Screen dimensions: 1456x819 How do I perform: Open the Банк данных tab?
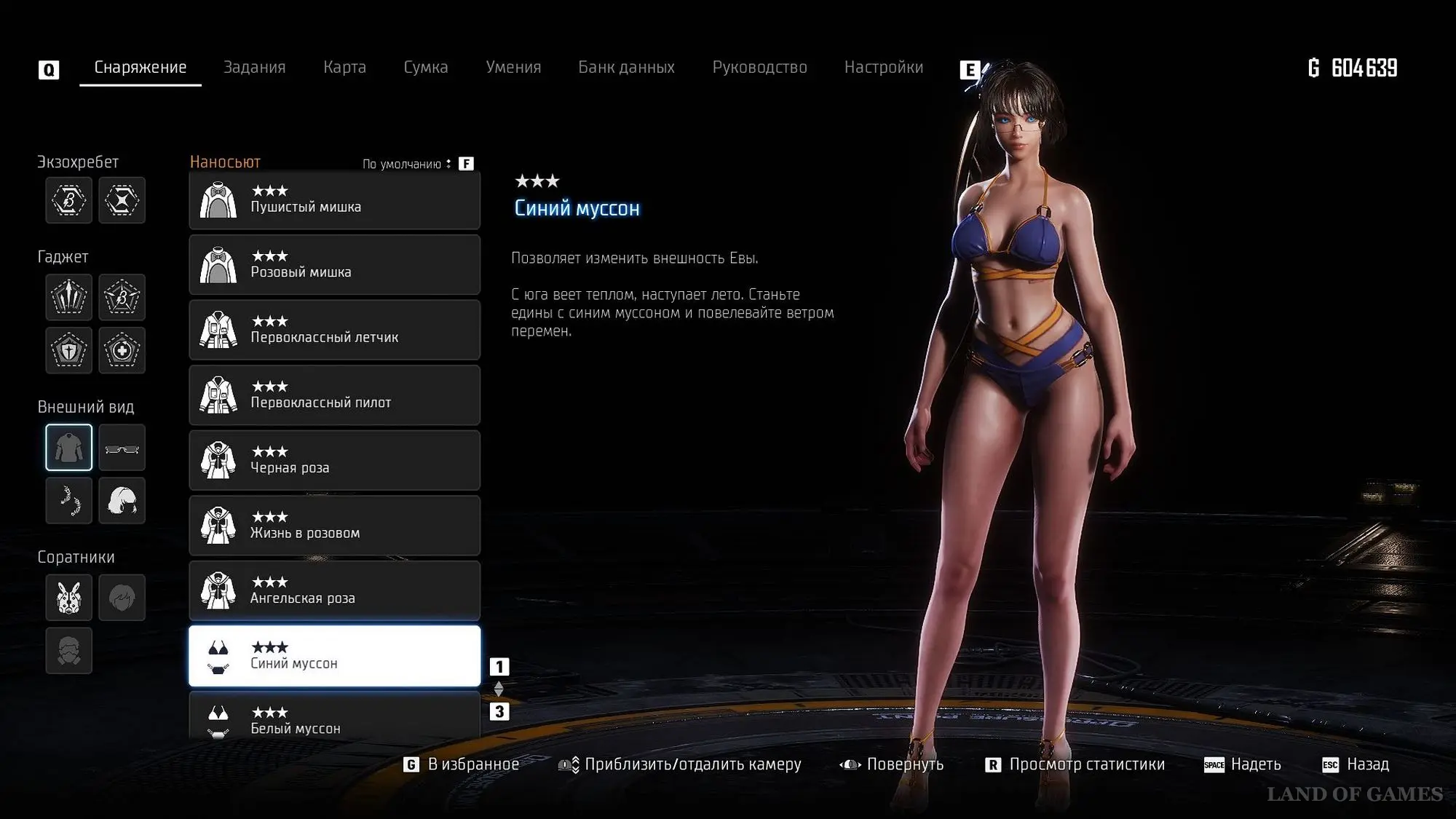tap(626, 67)
